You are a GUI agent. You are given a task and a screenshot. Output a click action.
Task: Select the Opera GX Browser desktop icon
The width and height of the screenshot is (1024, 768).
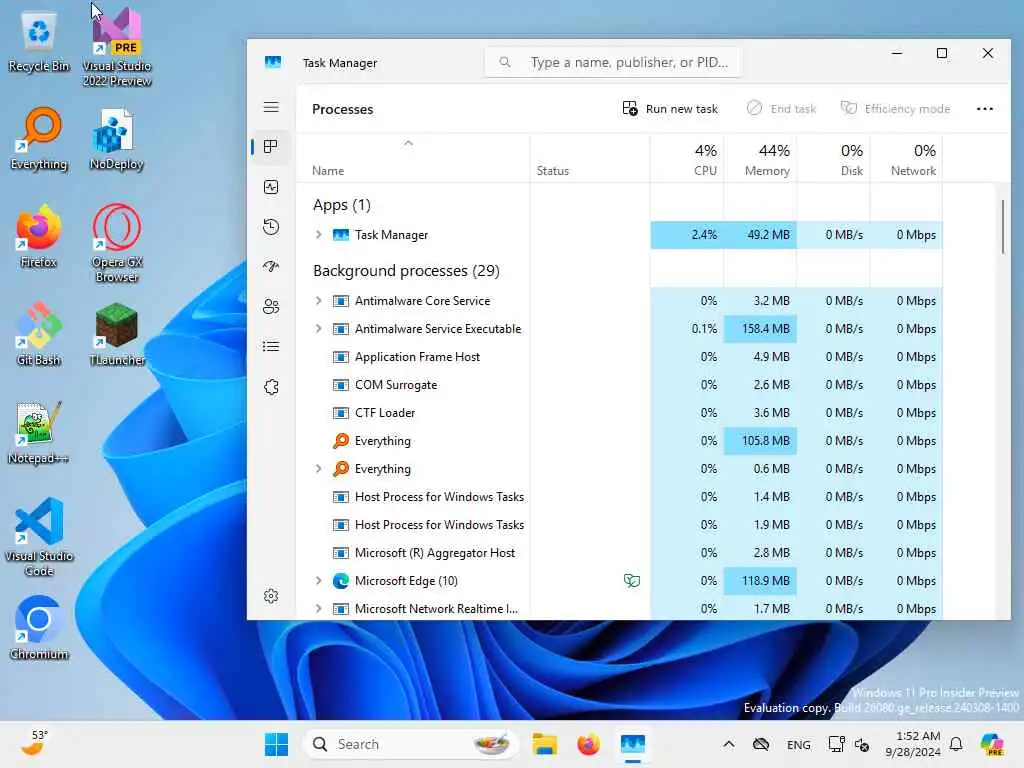117,243
